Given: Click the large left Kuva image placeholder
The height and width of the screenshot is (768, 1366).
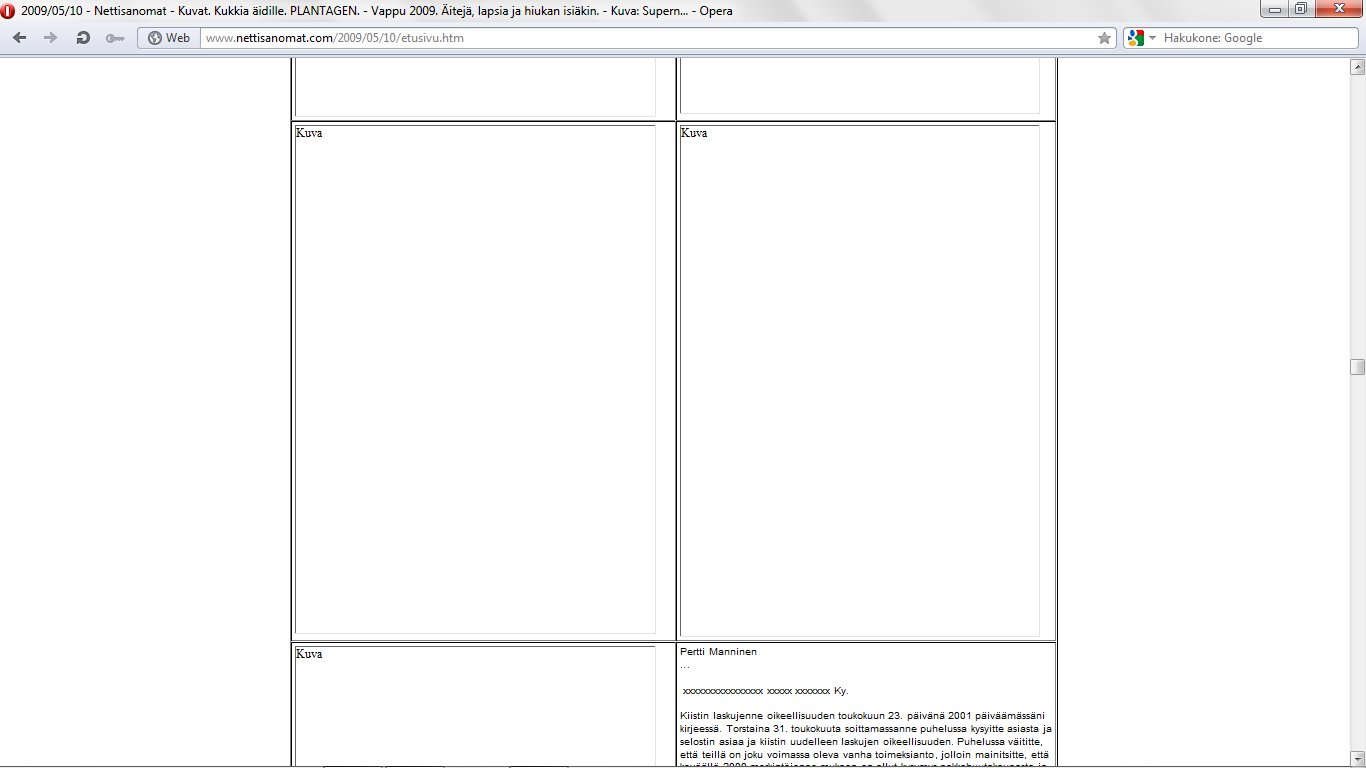Looking at the screenshot, I should click(475, 380).
